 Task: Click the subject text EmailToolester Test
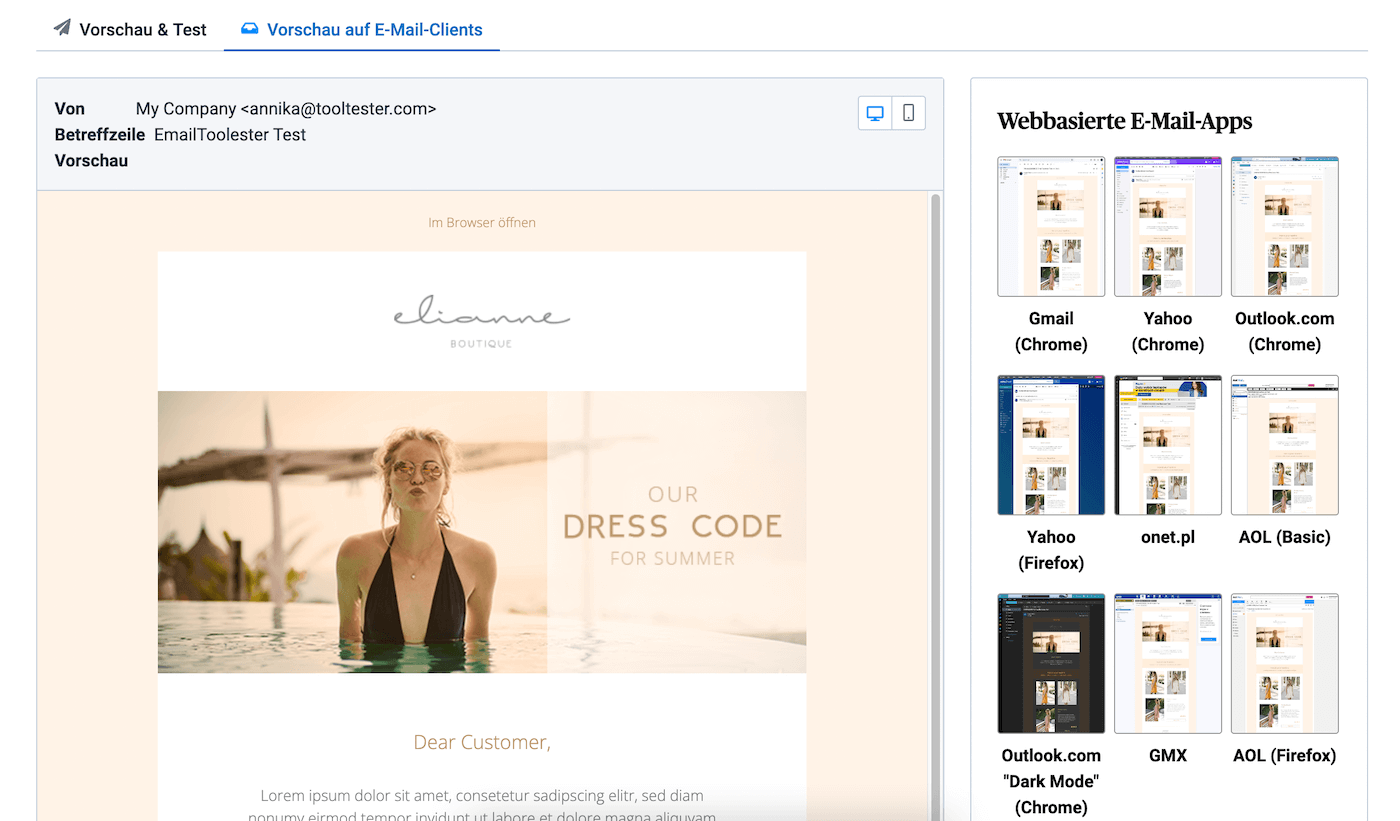pos(230,134)
